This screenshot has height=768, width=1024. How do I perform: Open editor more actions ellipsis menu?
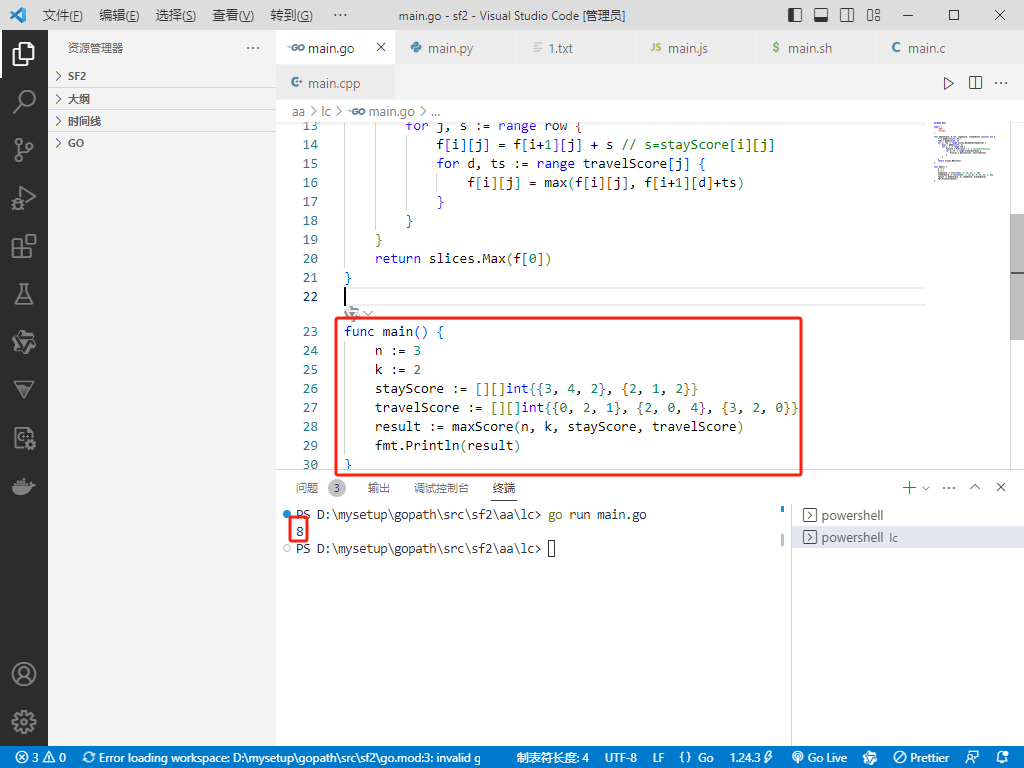coord(1001,83)
